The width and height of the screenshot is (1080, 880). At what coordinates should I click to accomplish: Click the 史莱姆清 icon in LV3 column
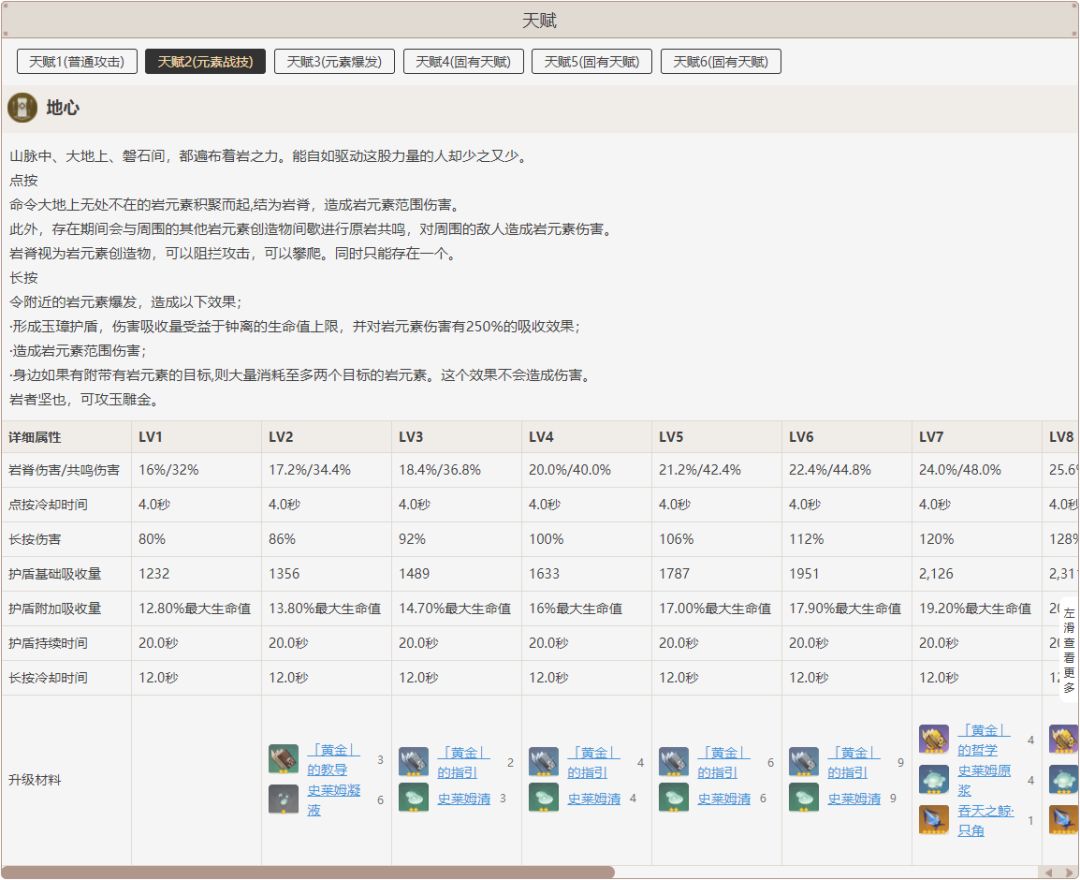point(413,797)
